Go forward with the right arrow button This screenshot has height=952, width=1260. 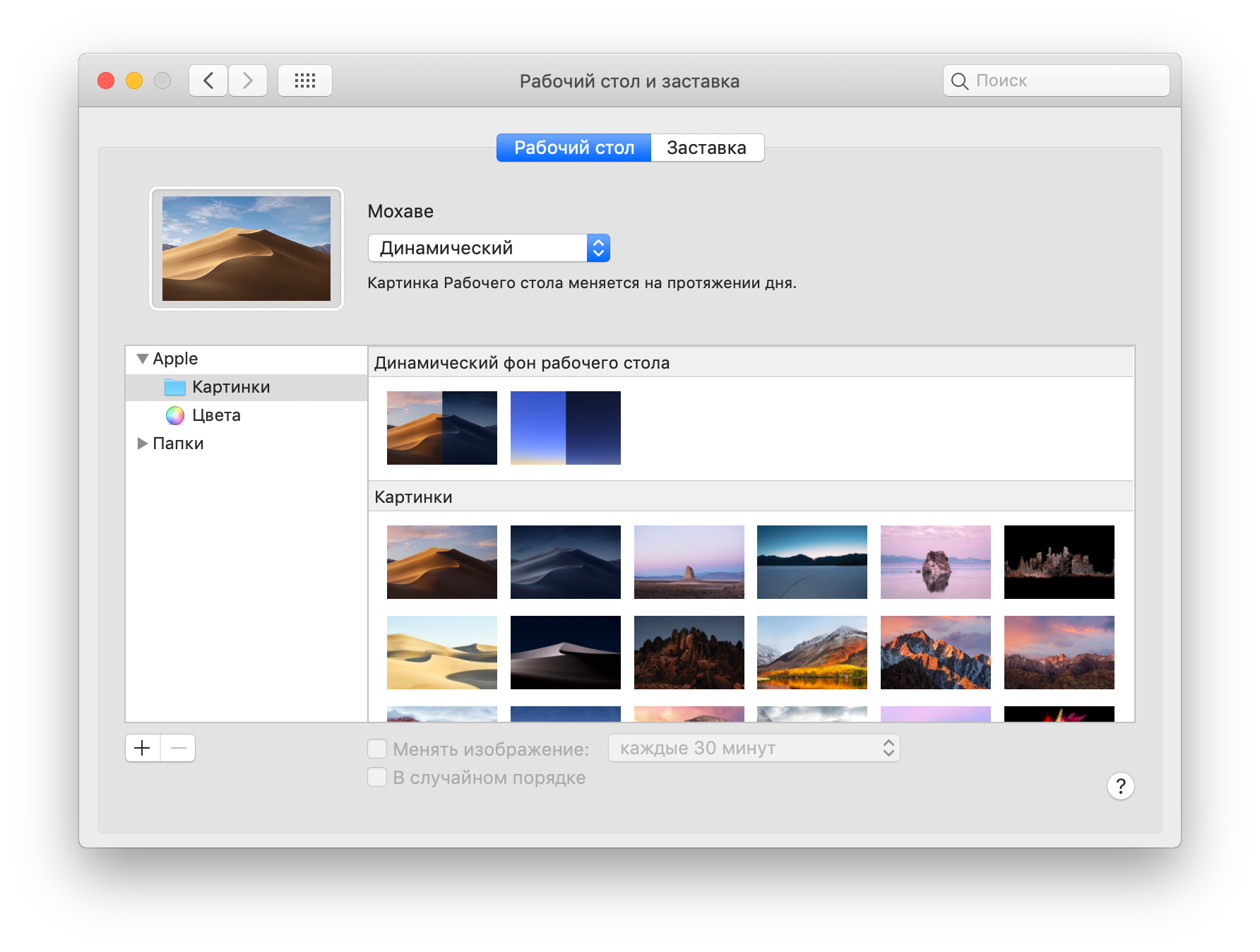248,81
